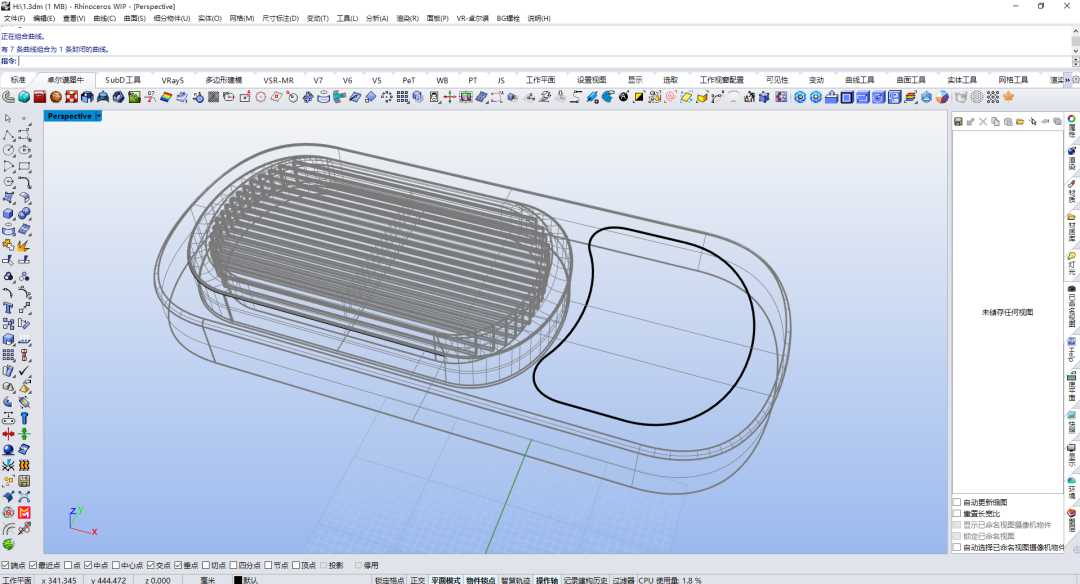This screenshot has height=584, width=1080.
Task: Click the green check mark icon
Action: [x=24, y=371]
